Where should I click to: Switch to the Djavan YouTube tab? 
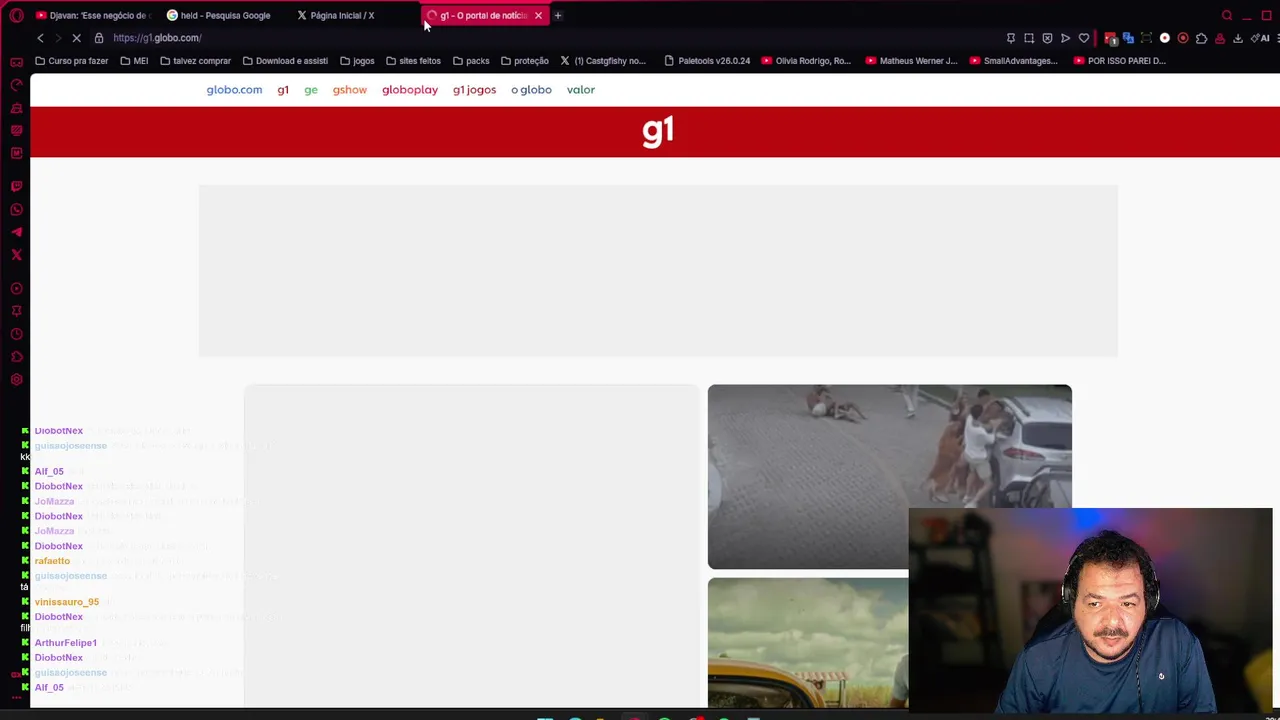pos(92,15)
